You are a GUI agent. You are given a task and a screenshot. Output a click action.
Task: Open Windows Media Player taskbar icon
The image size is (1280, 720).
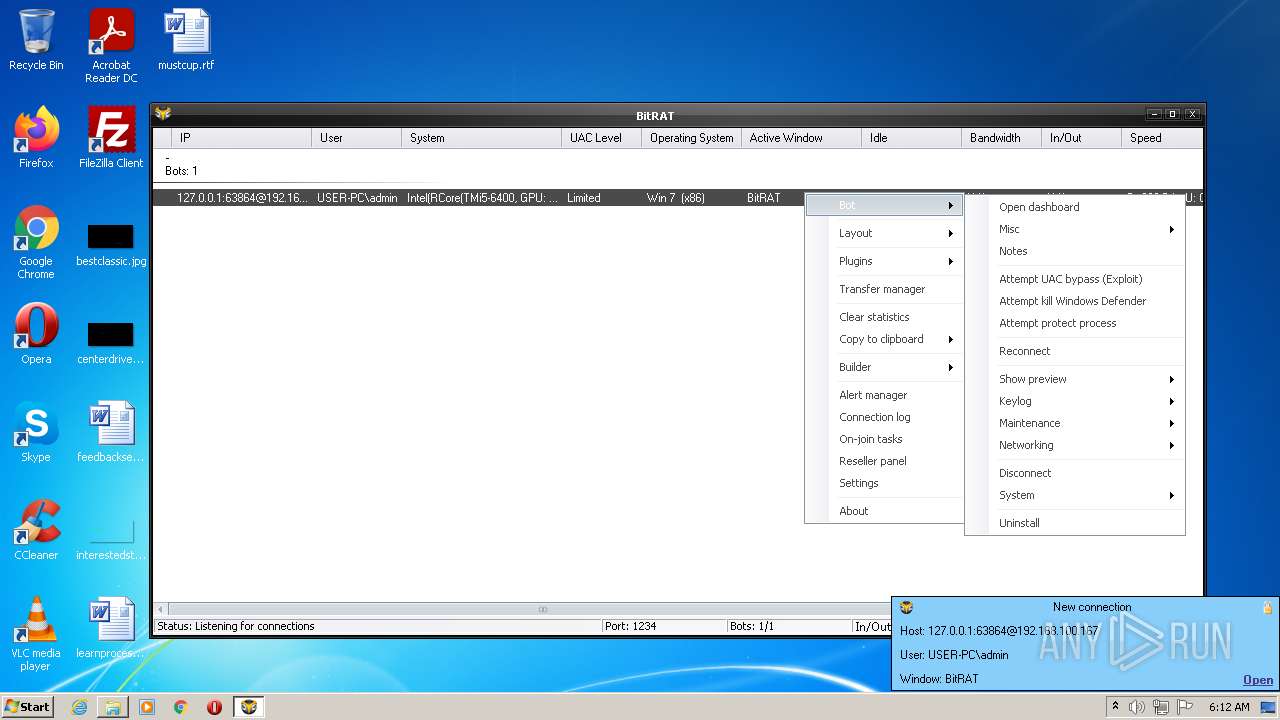tap(147, 707)
